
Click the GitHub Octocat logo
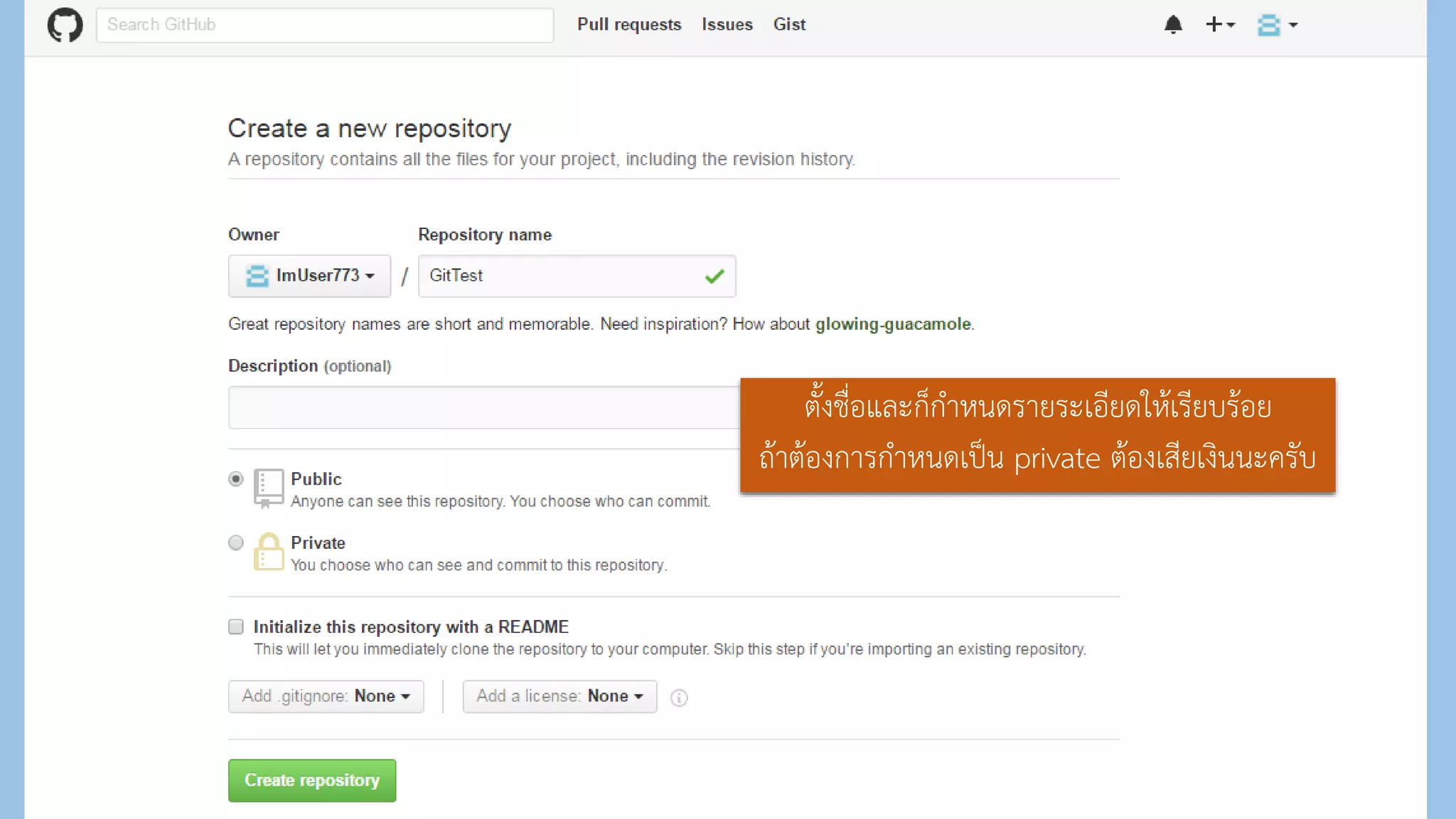65,25
